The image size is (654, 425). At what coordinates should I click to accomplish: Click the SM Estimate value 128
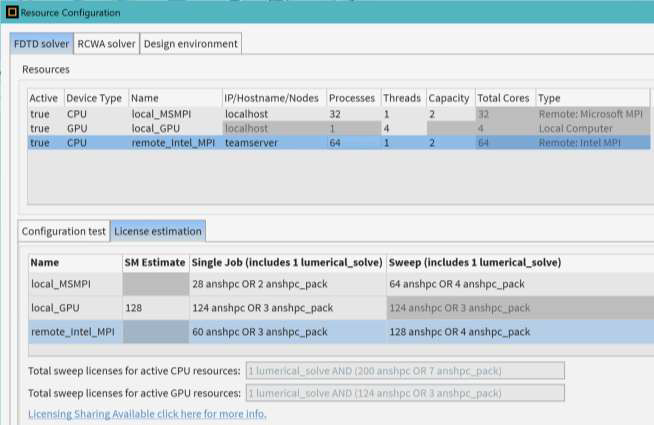coord(156,308)
